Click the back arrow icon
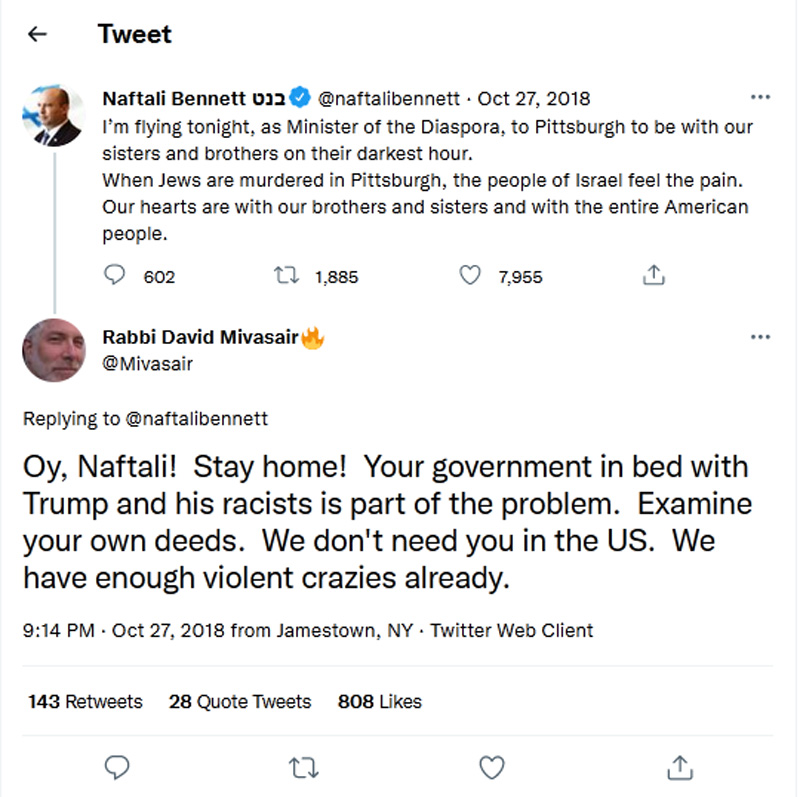This screenshot has width=800, height=797. pyautogui.click(x=37, y=35)
